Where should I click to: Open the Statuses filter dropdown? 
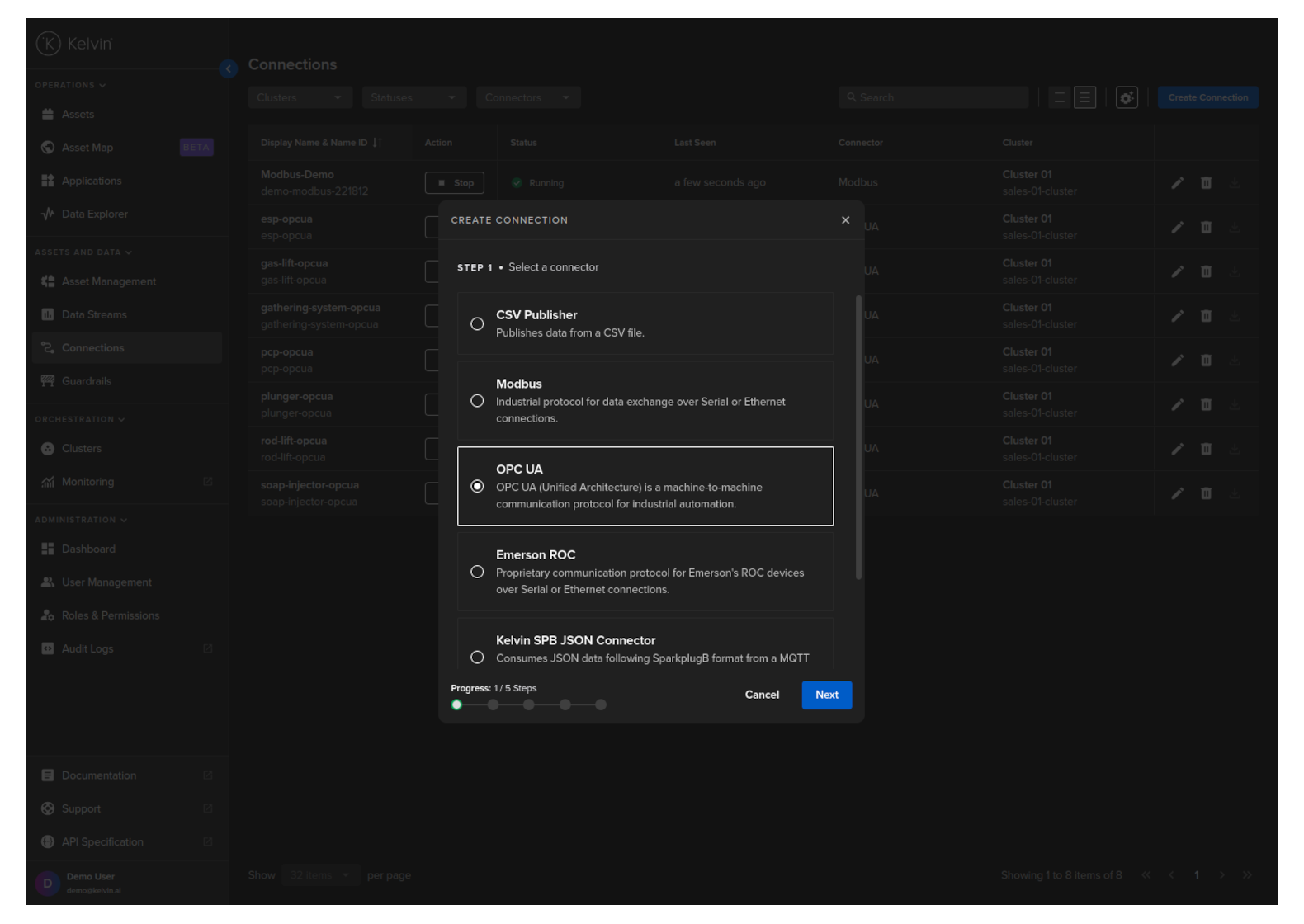coord(413,97)
